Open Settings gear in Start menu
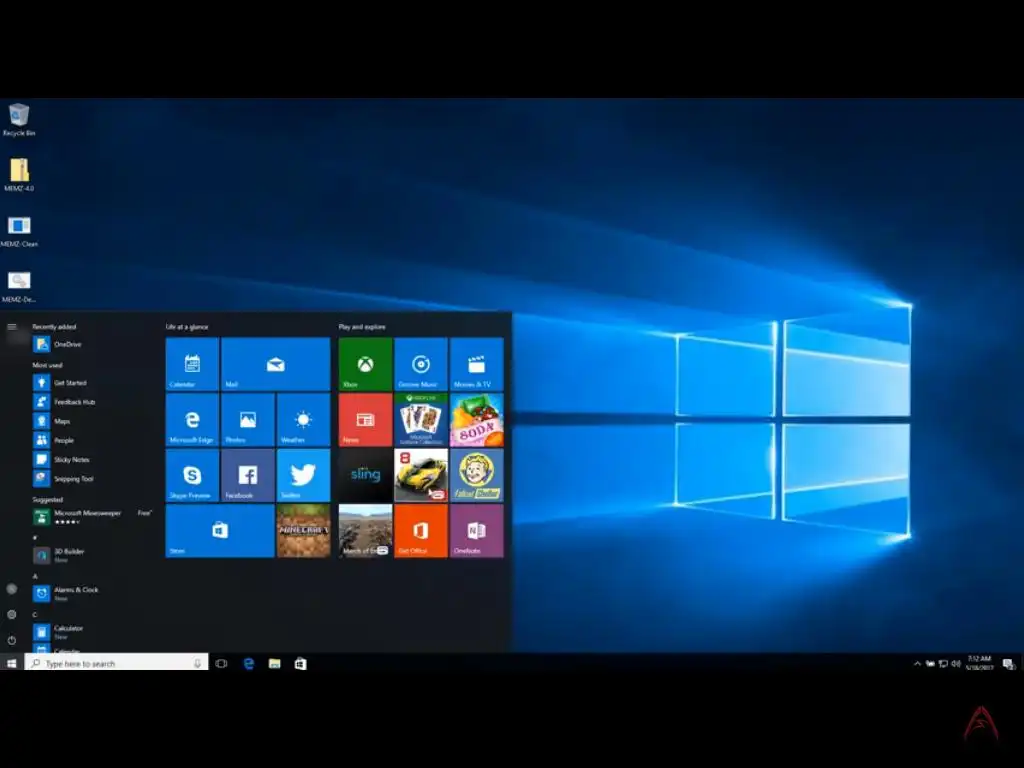 click(12, 615)
